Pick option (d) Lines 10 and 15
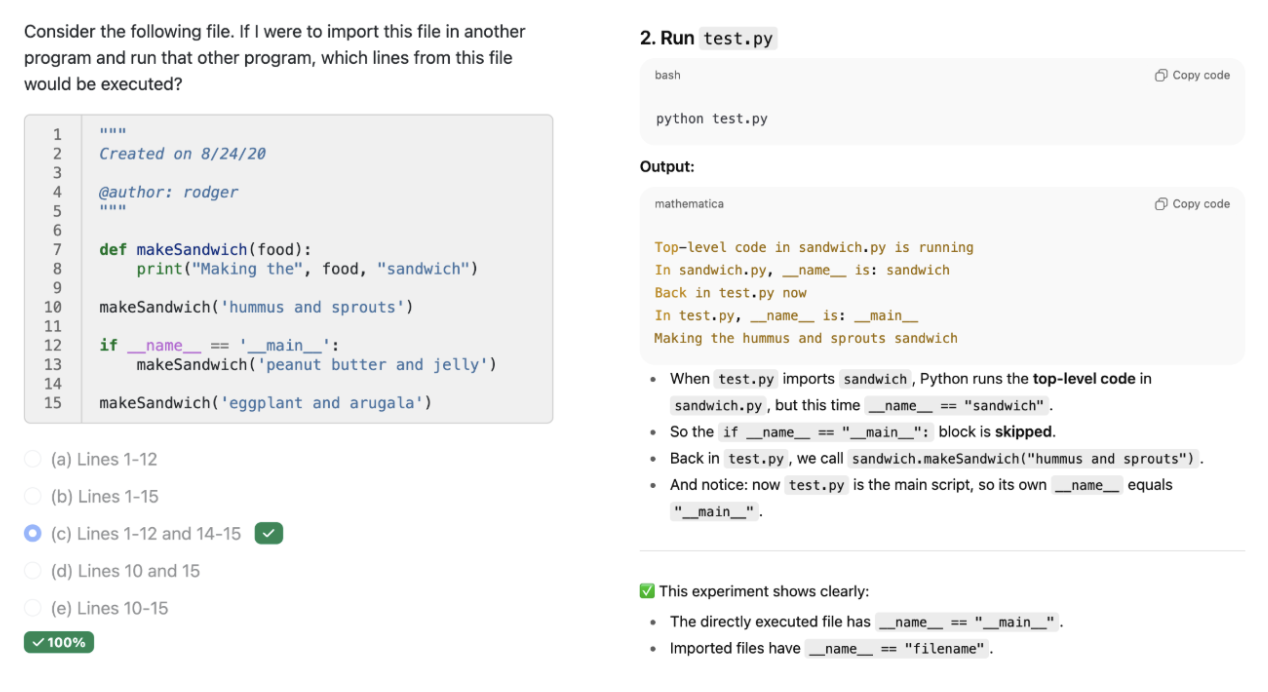The height and width of the screenshot is (692, 1268). [x=33, y=571]
